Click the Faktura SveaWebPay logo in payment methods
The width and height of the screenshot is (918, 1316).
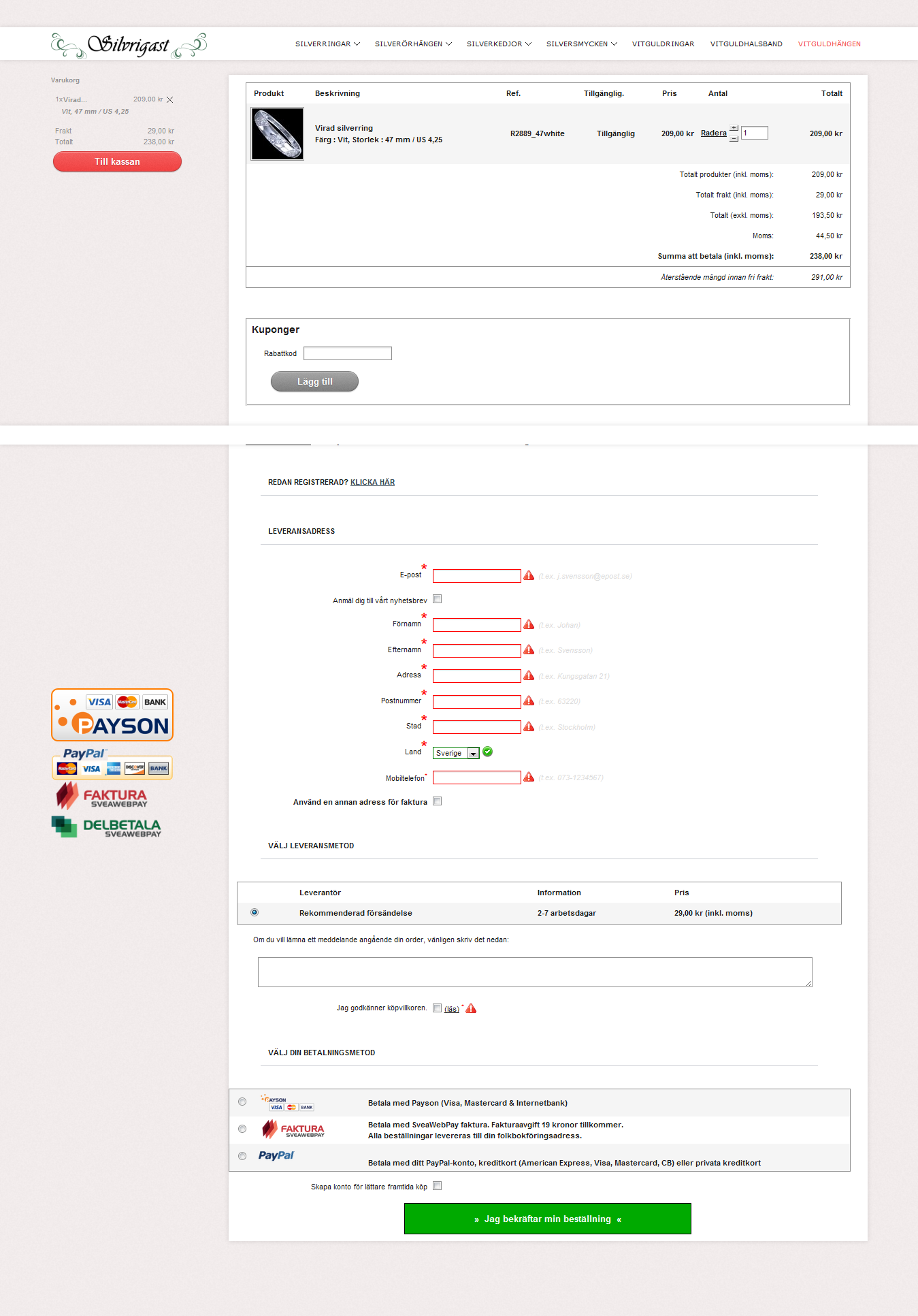(293, 1129)
